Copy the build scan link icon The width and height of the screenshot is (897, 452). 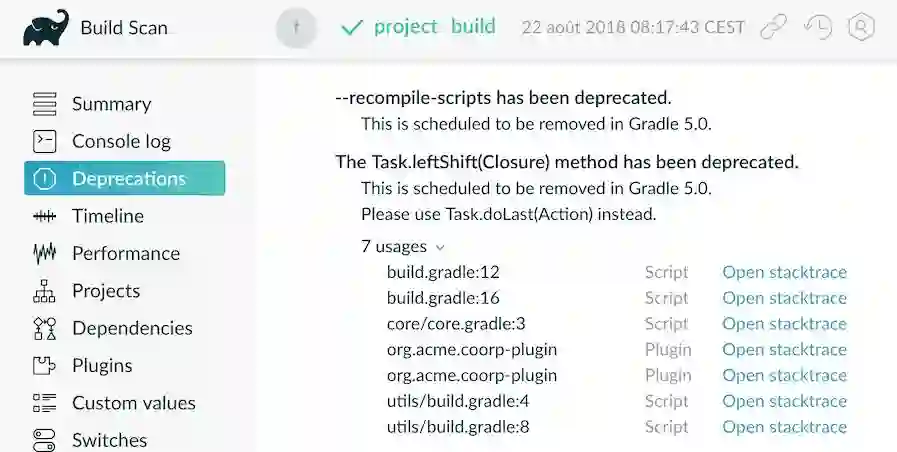click(773, 27)
